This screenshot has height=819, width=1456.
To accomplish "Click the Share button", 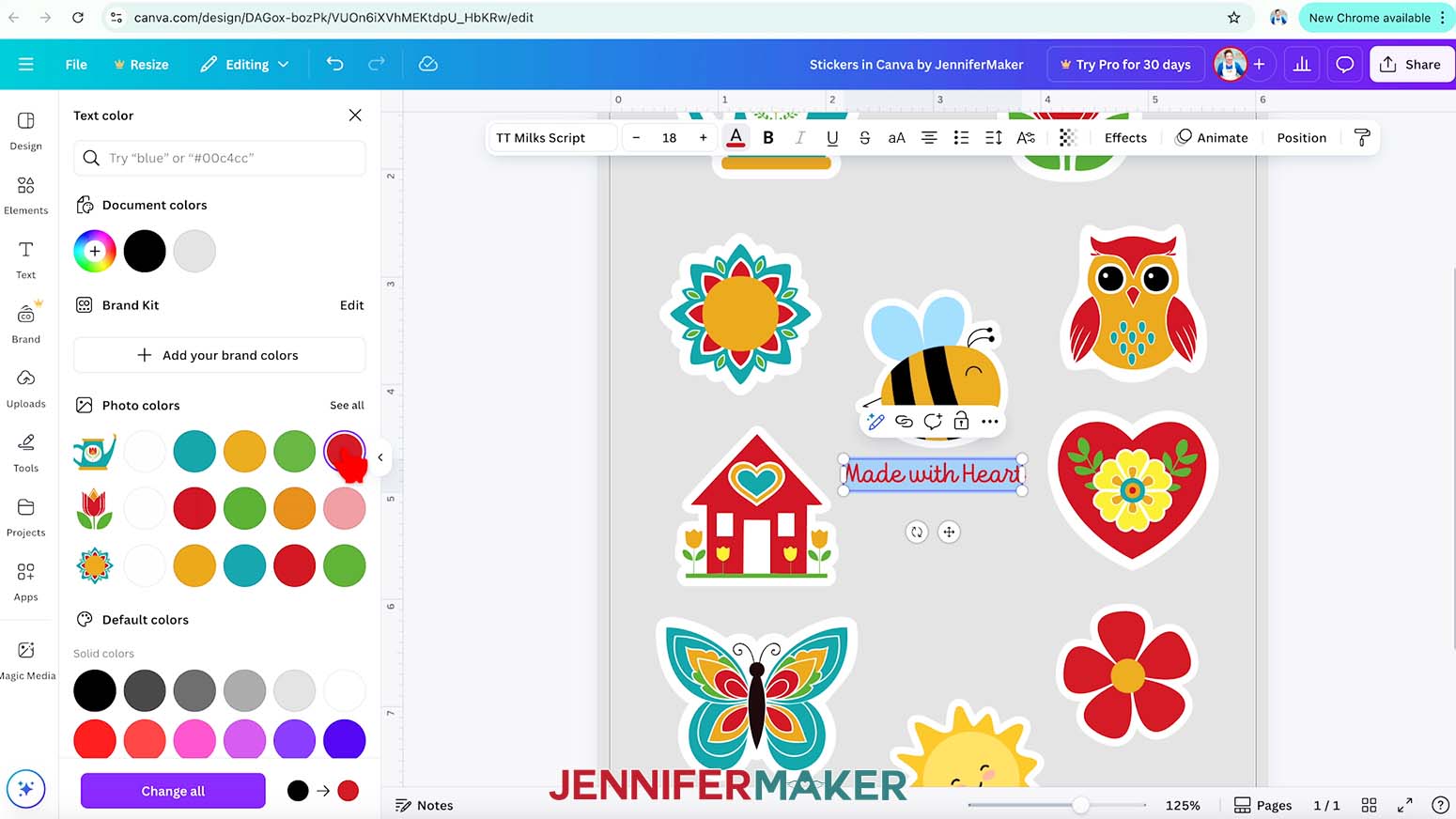I will tap(1411, 64).
